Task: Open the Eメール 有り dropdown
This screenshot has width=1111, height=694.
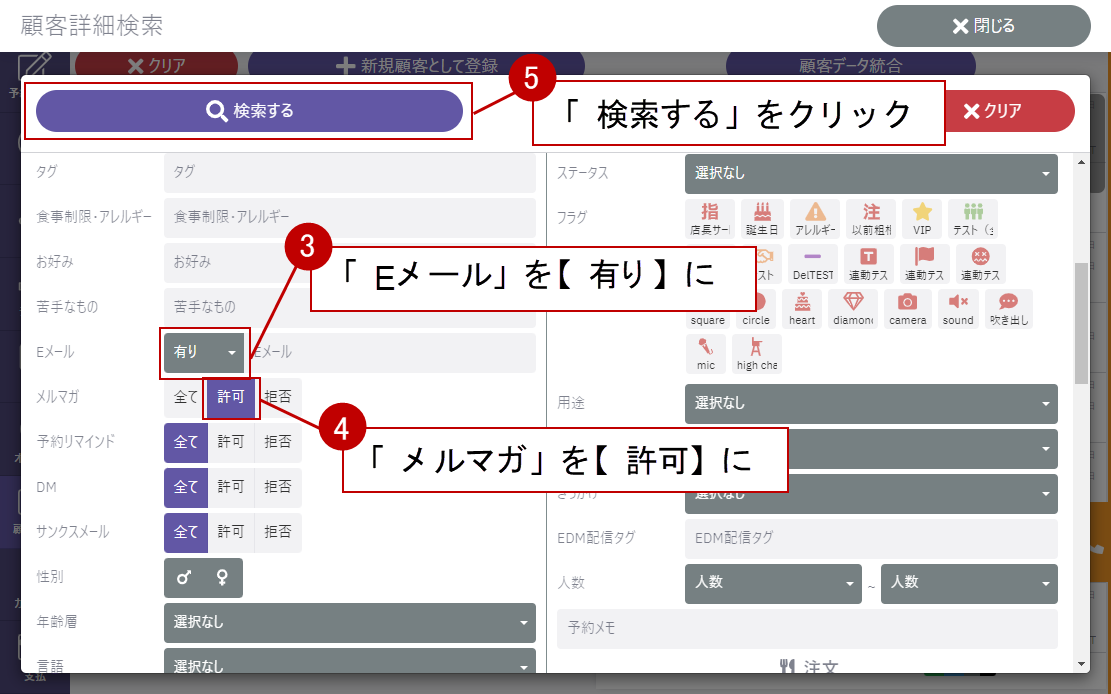Action: pyautogui.click(x=205, y=352)
